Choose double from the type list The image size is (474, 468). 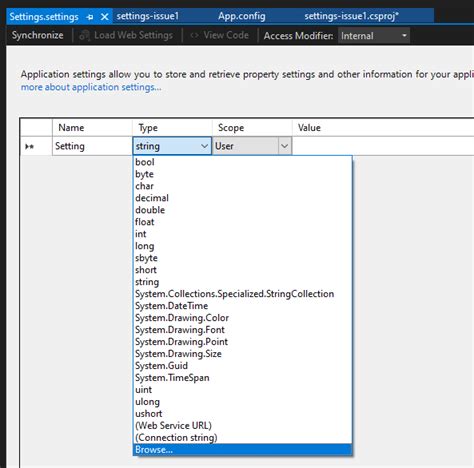coord(242,210)
